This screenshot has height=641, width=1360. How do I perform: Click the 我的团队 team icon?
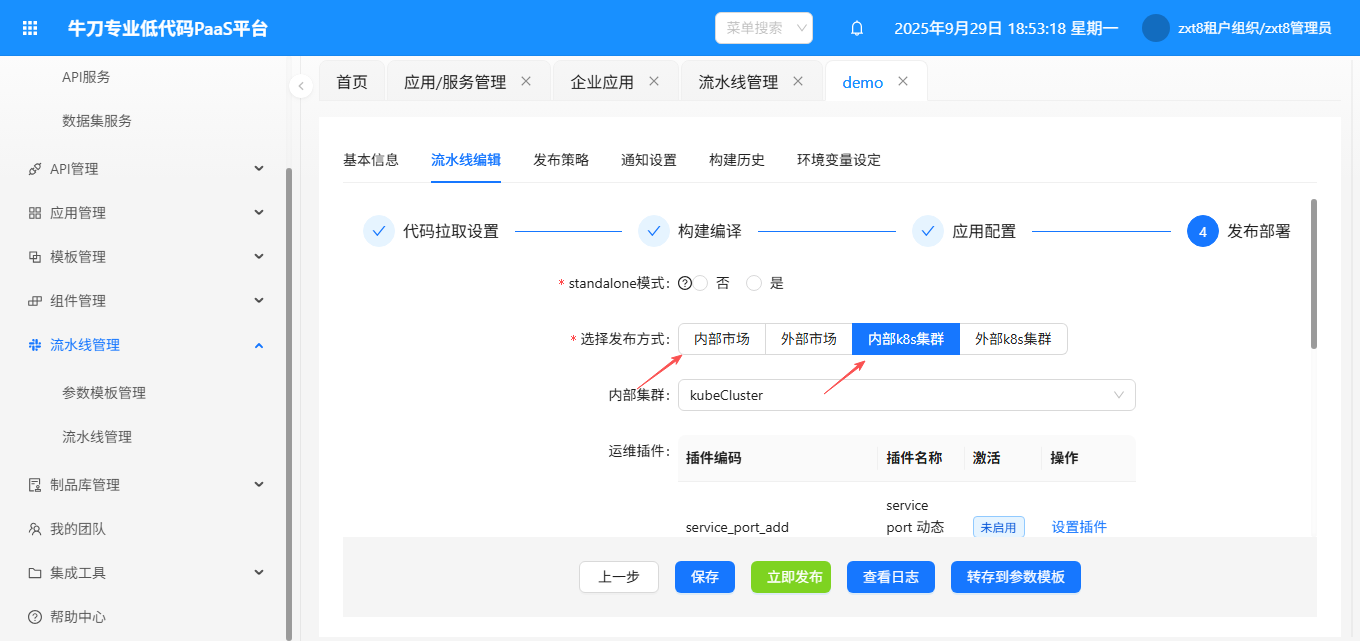point(35,529)
